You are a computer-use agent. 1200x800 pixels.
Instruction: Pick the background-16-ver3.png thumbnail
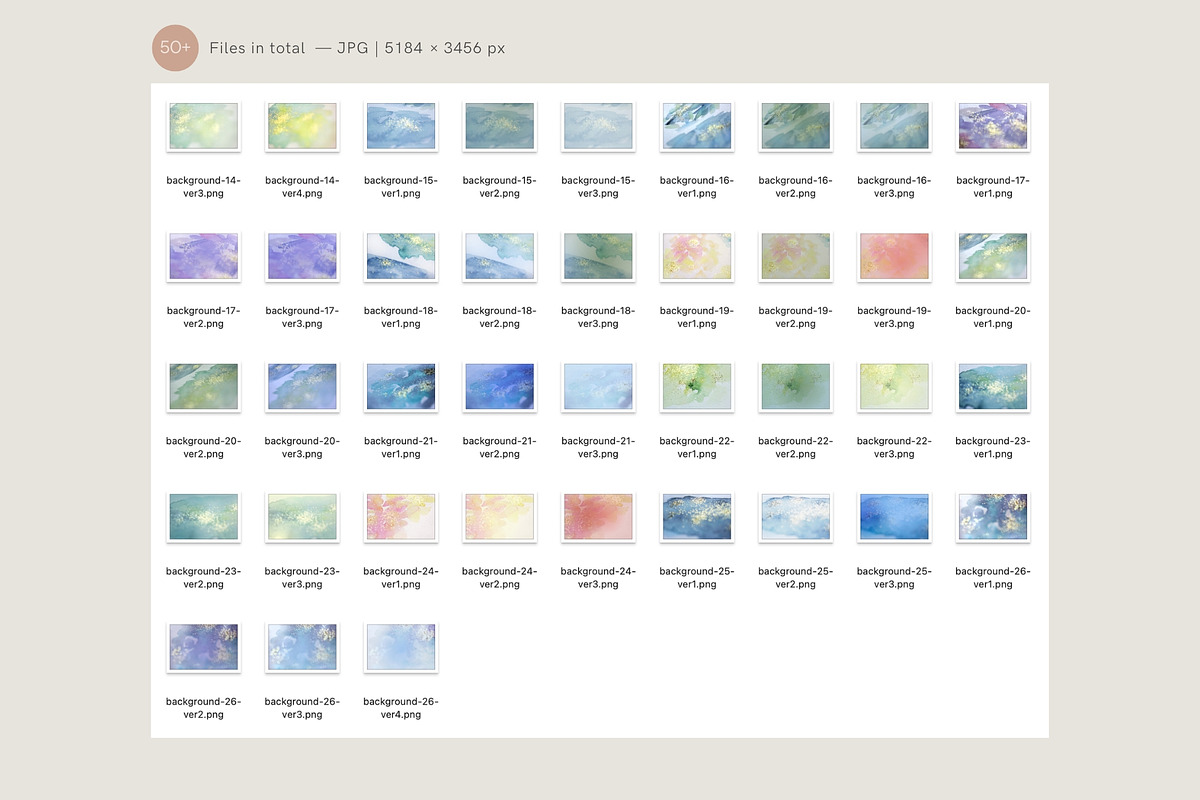click(x=894, y=126)
